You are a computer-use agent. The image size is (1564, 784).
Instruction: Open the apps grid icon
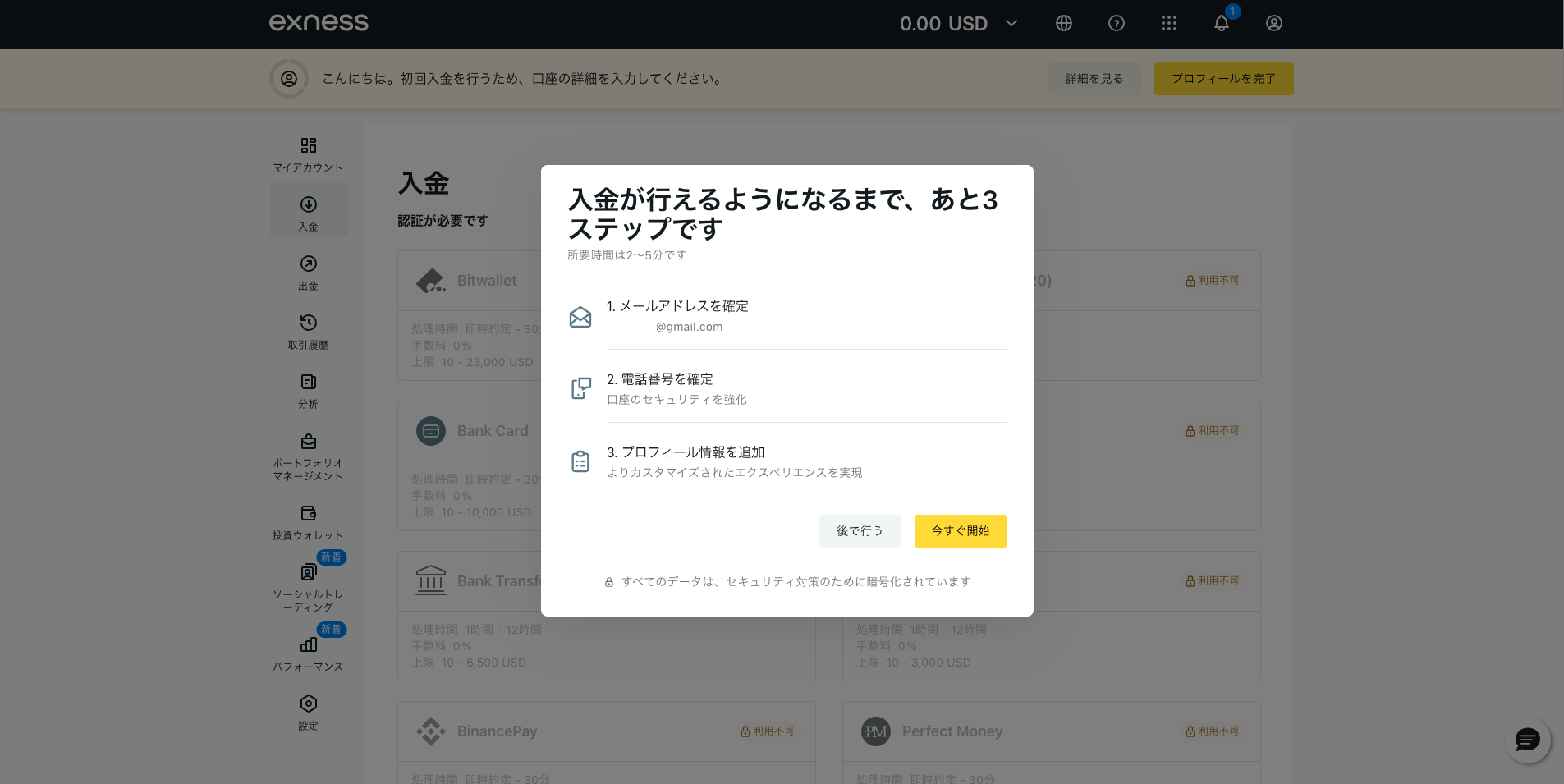(x=1168, y=23)
